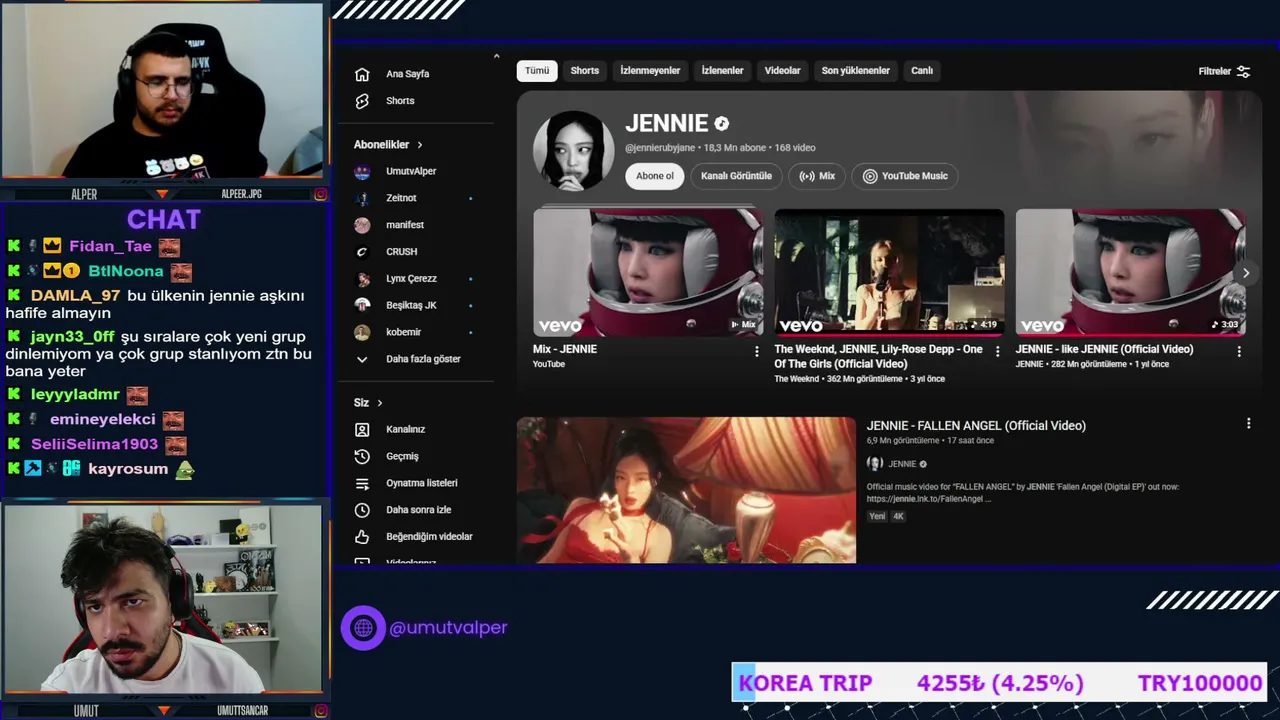Select the Canlı filter chip
Image resolution: width=1280 pixels, height=720 pixels.
[922, 71]
